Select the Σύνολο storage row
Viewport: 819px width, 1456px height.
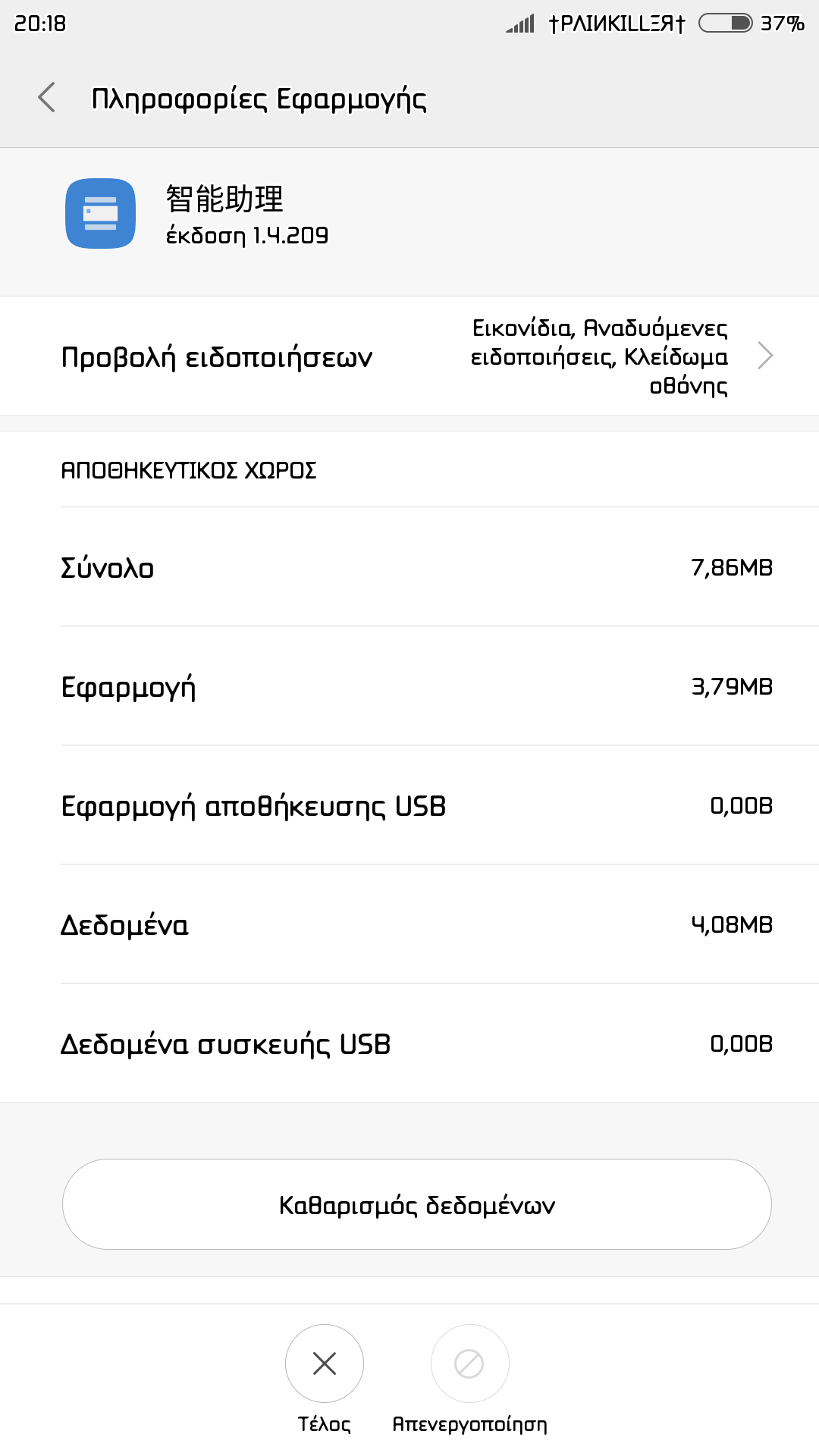[409, 567]
